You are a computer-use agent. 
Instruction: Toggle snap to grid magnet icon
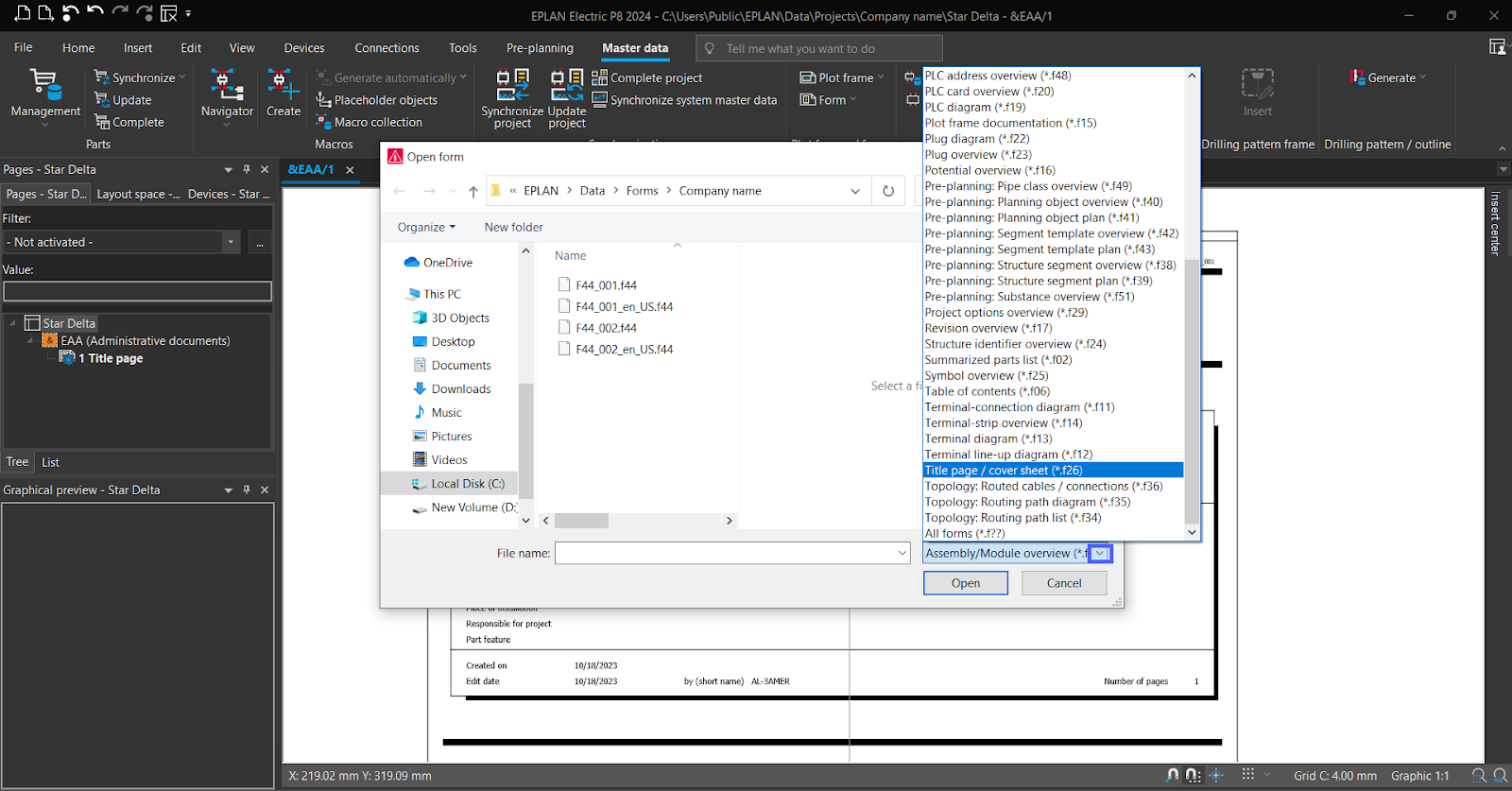click(x=1194, y=775)
